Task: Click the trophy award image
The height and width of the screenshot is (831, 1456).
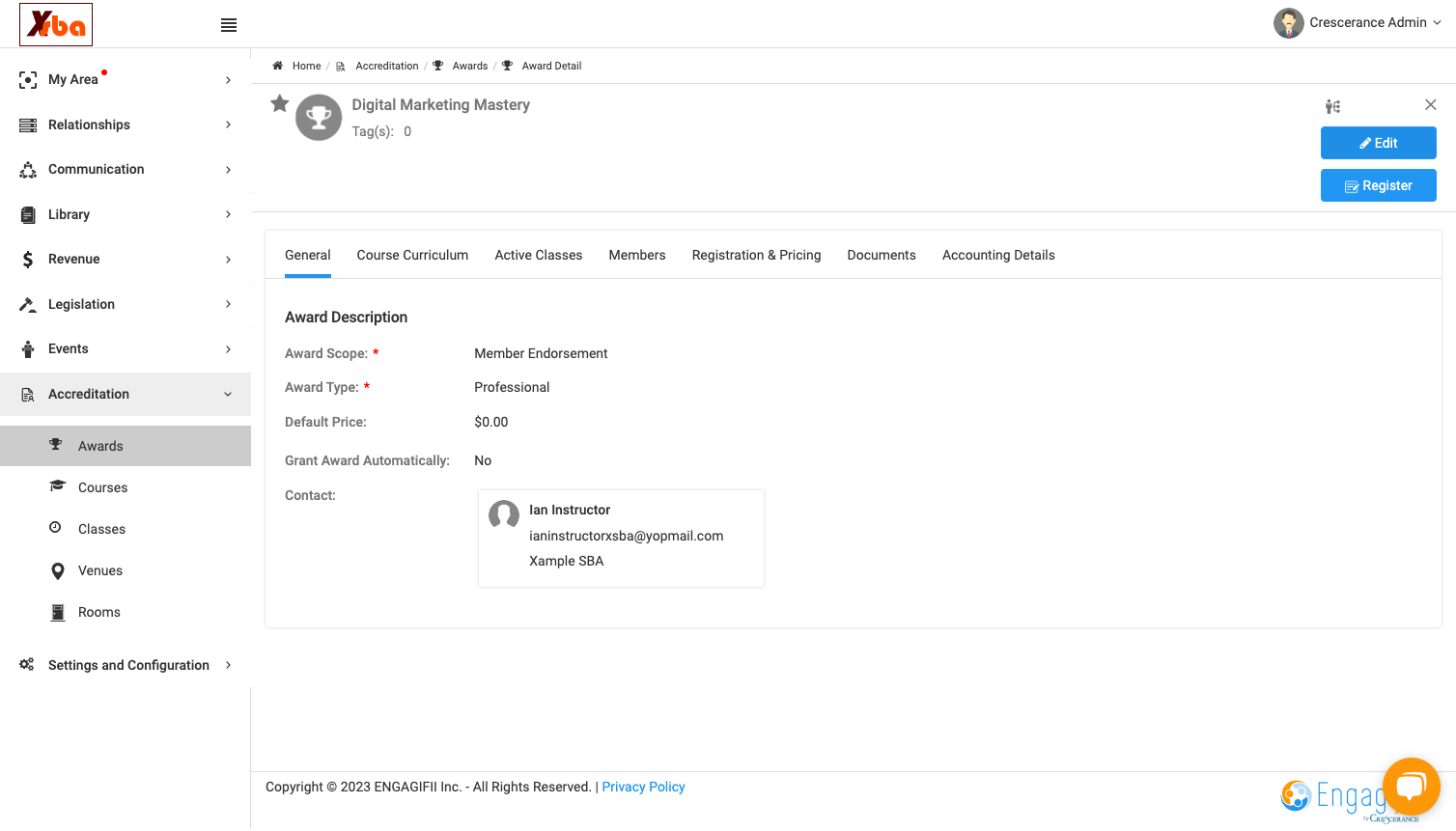Action: [319, 118]
